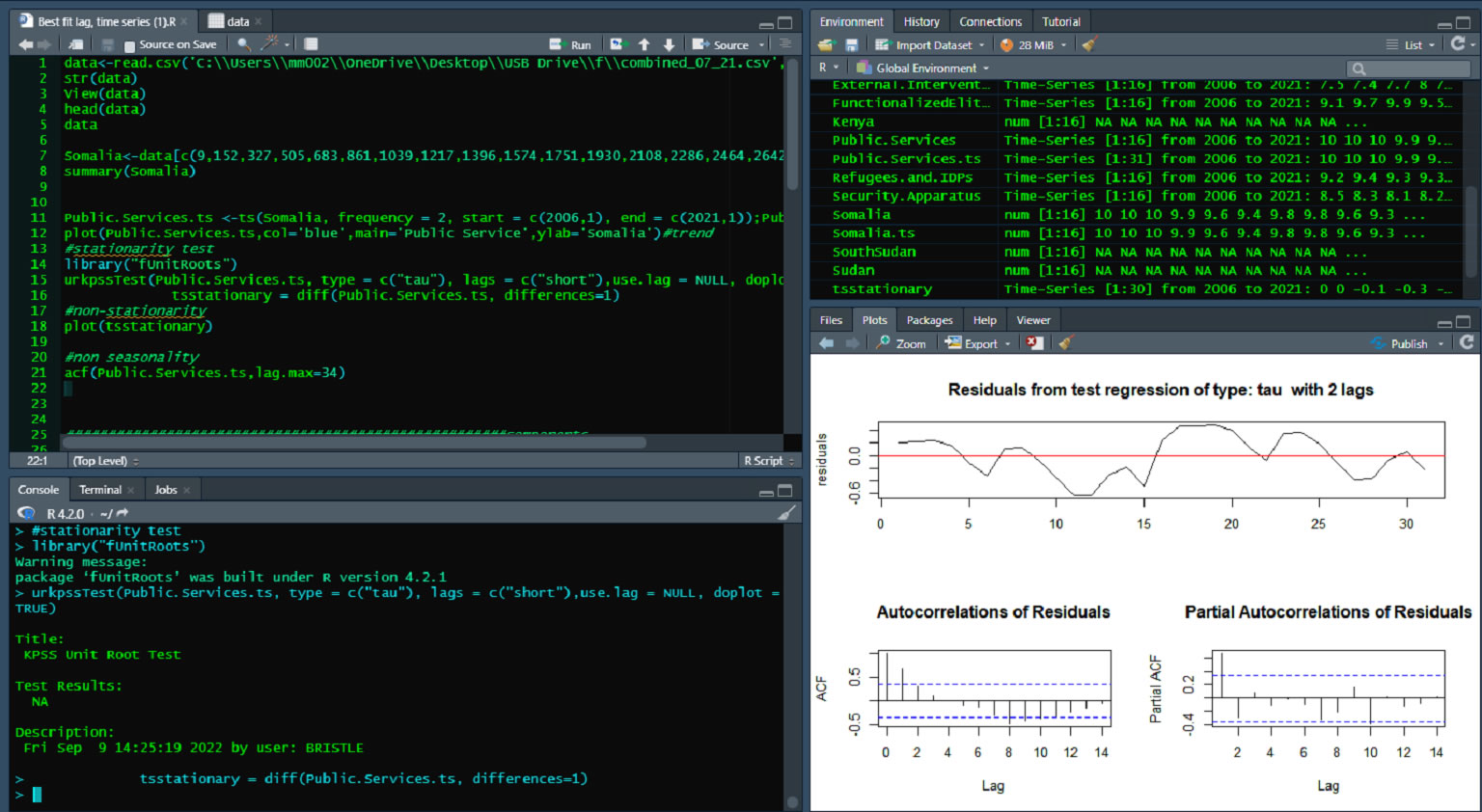
Task: Save current R script floppy icon
Action: [107, 44]
